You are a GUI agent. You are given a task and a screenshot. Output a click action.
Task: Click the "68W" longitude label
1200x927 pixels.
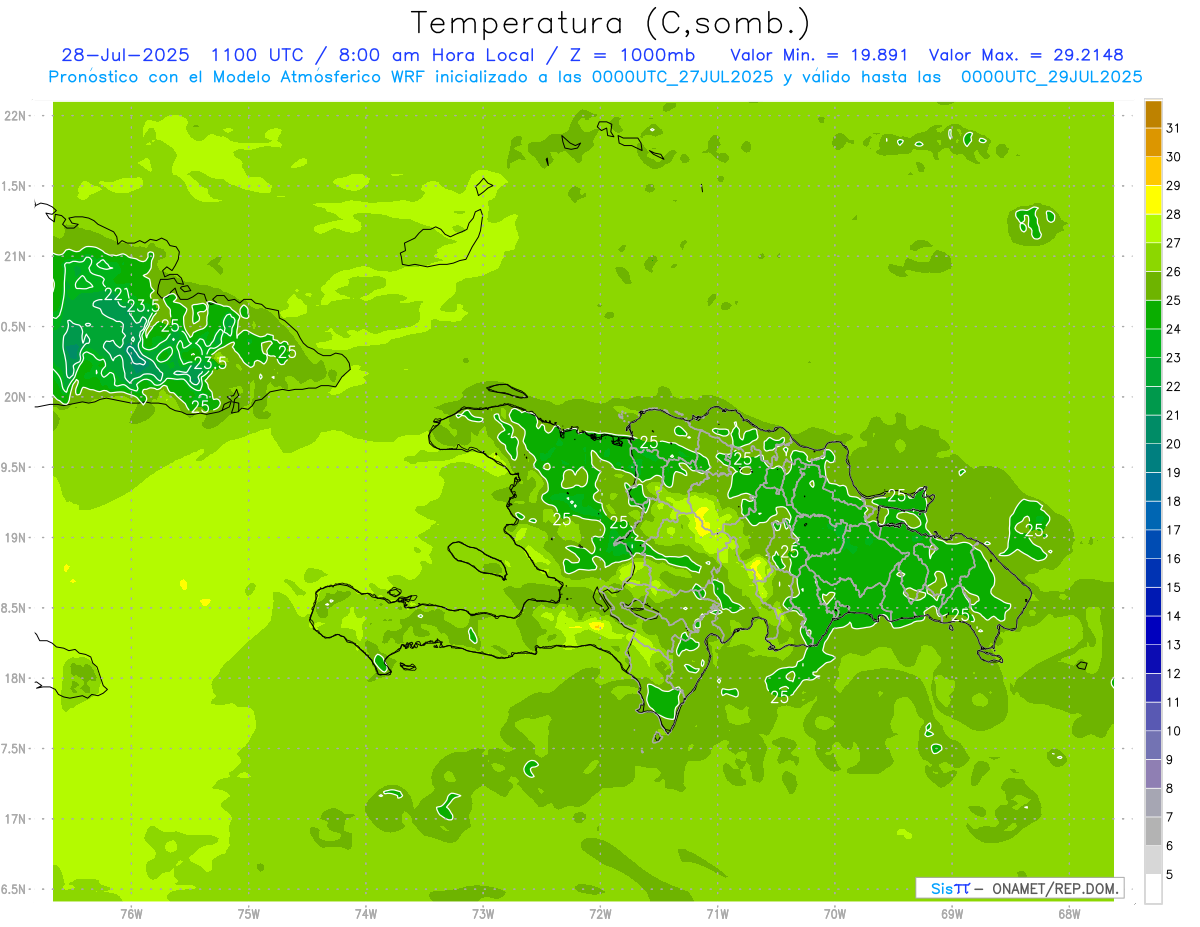point(1069,913)
